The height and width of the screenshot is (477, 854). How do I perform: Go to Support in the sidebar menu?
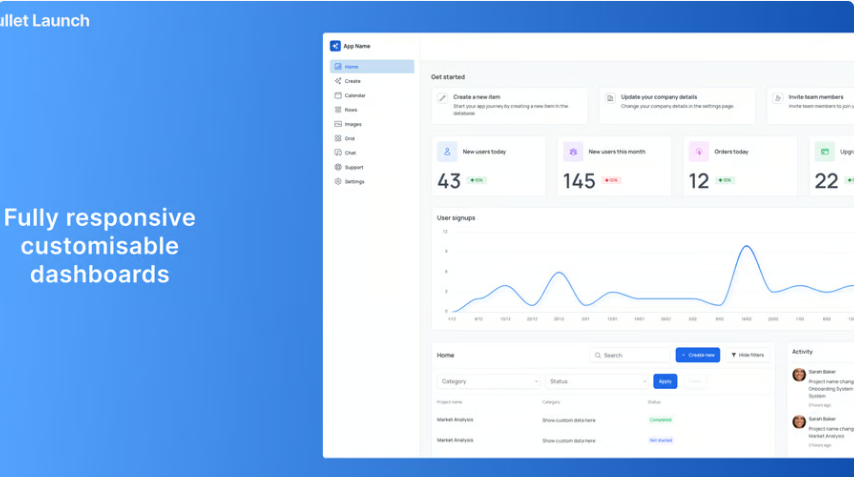tap(353, 167)
